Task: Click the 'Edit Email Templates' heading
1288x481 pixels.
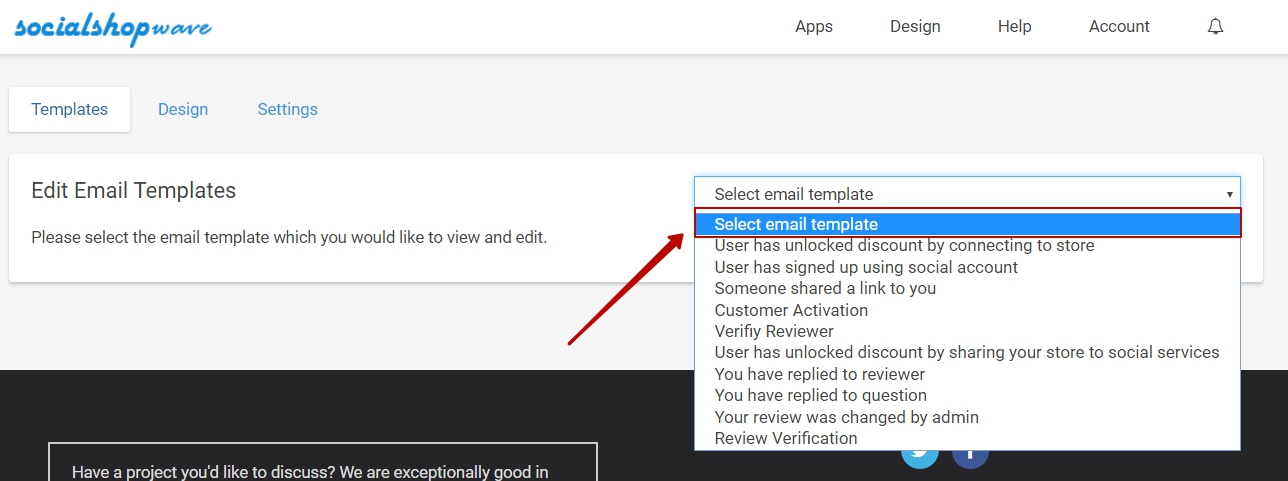Action: tap(134, 190)
